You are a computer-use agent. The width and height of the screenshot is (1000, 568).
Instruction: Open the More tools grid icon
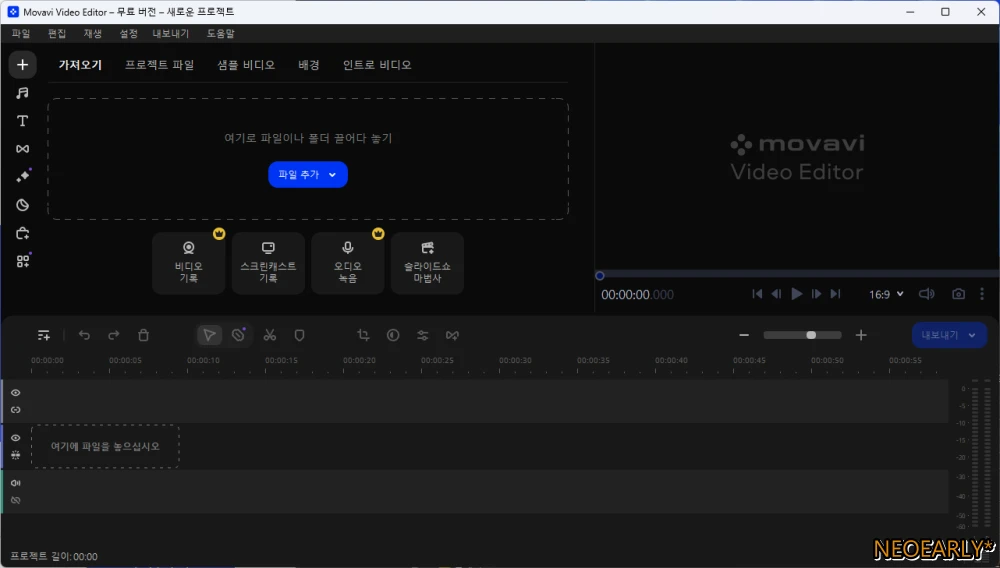click(22, 261)
